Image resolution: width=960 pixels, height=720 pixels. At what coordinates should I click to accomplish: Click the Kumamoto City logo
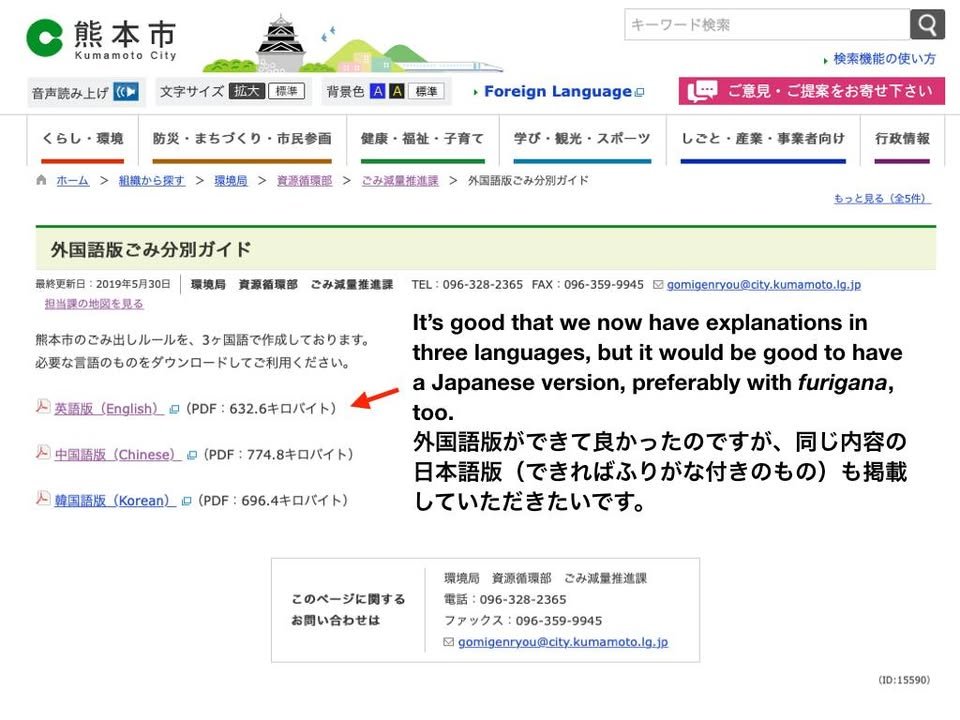[101, 39]
